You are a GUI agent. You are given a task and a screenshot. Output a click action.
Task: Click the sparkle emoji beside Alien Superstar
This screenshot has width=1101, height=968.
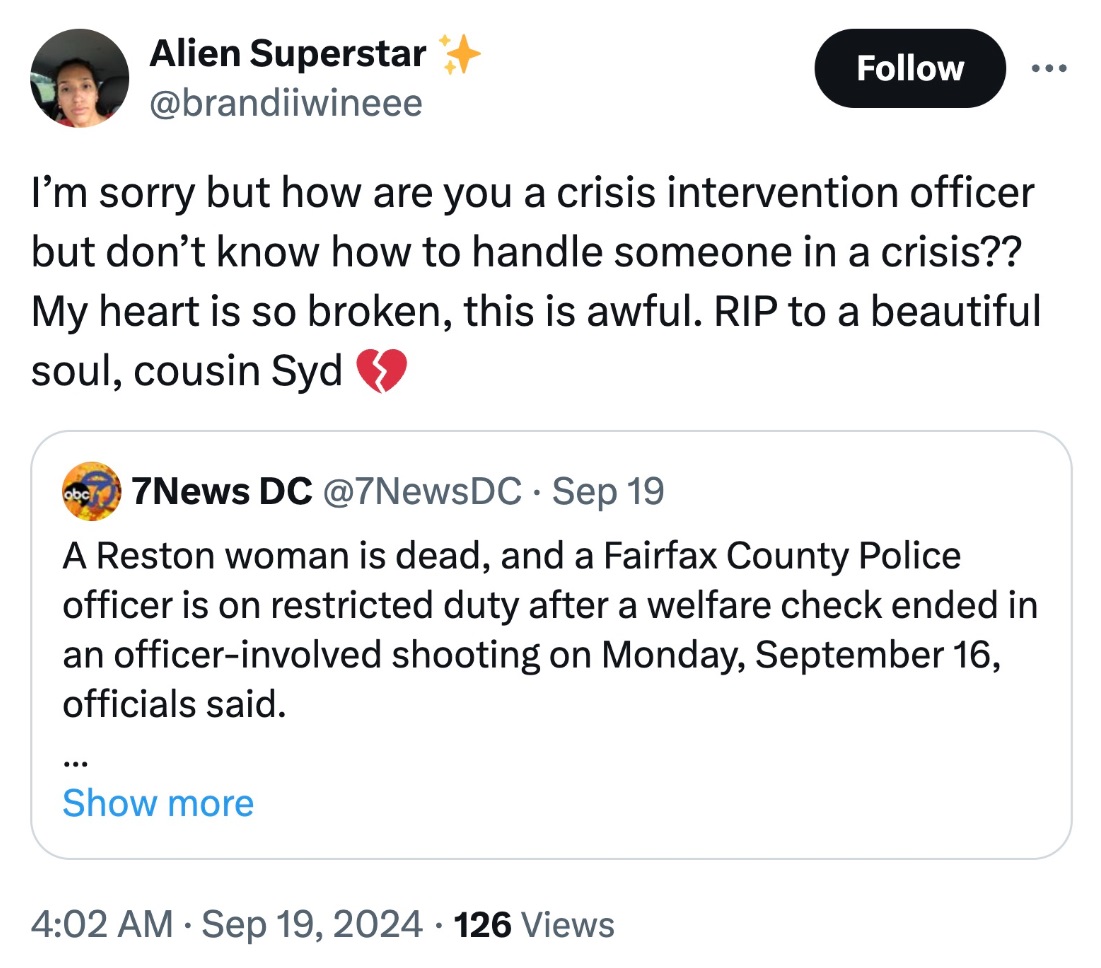pyautogui.click(x=459, y=54)
